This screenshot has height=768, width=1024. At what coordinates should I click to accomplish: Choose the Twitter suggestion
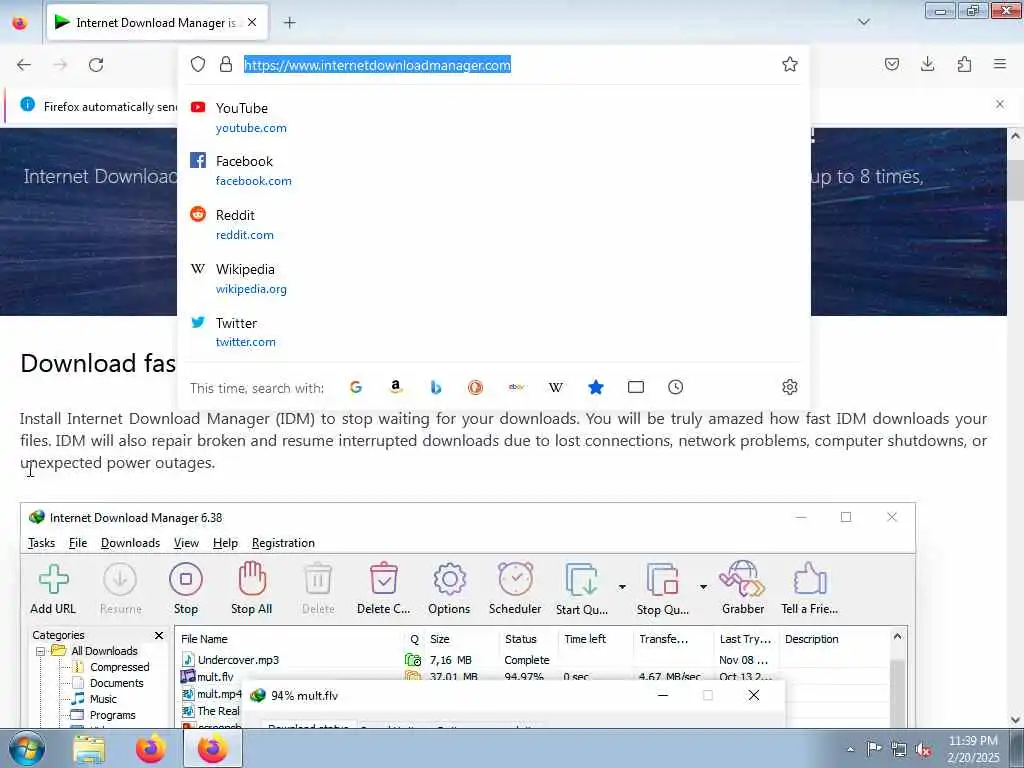tap(493, 332)
